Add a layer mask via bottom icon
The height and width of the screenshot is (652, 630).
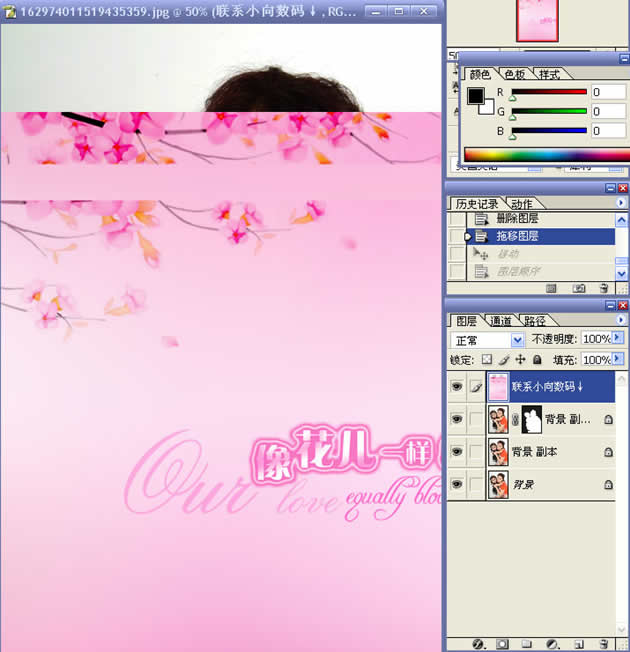coord(503,644)
